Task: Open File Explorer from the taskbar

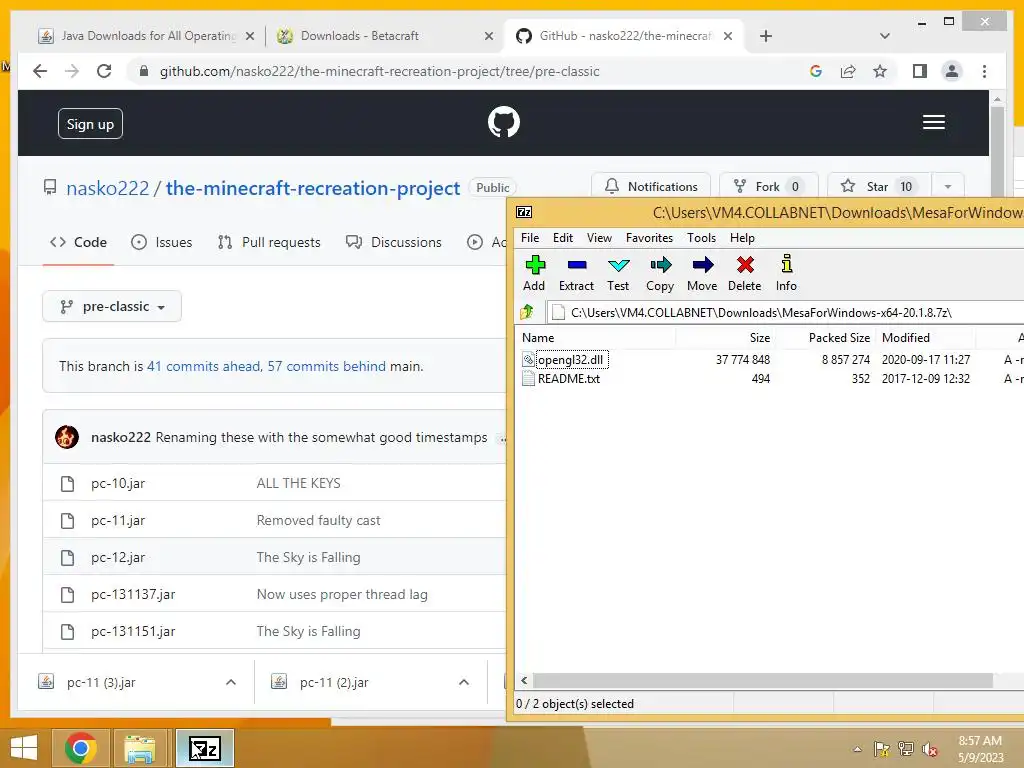Action: (140, 748)
